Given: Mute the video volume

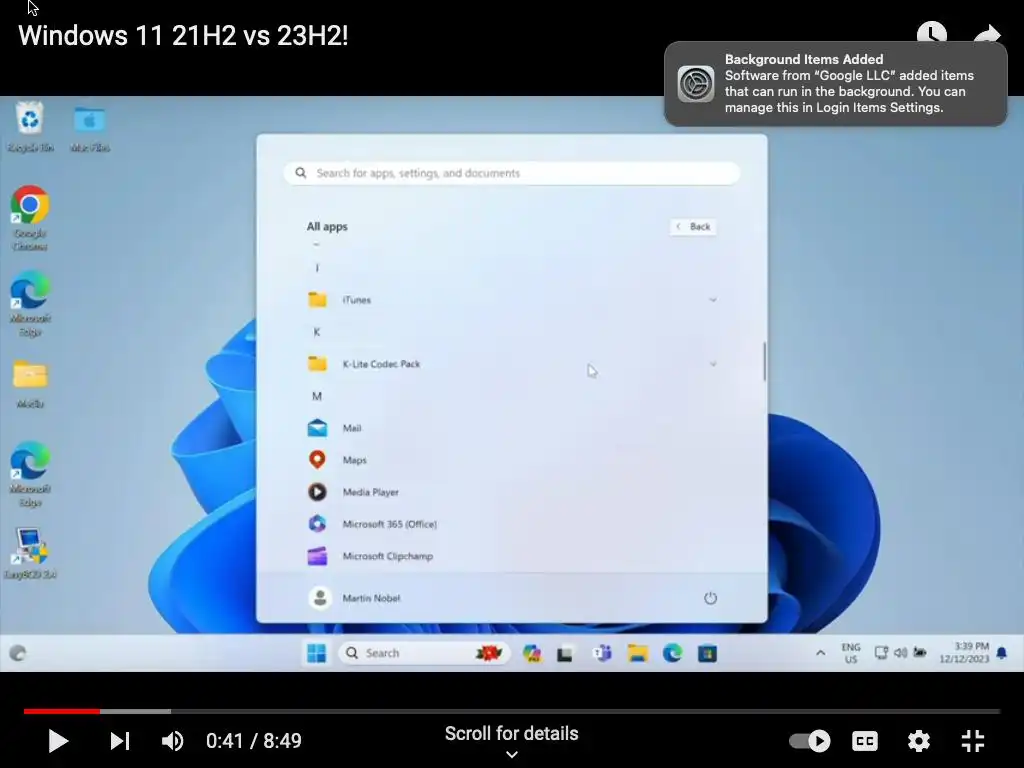Looking at the screenshot, I should coord(172,741).
